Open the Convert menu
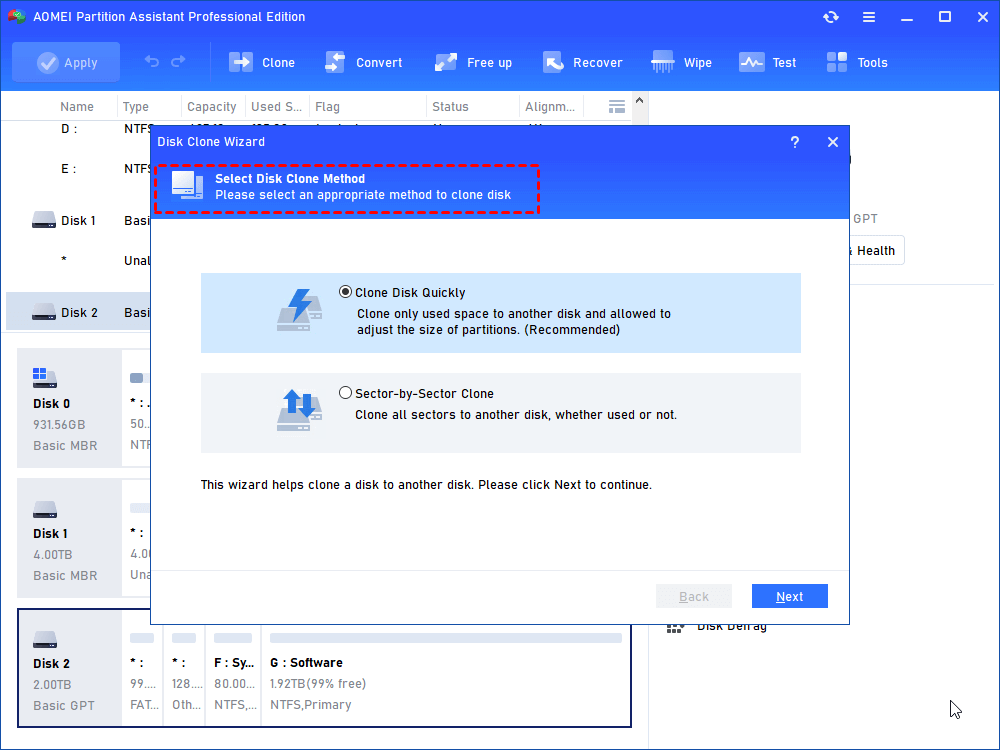 (x=364, y=62)
